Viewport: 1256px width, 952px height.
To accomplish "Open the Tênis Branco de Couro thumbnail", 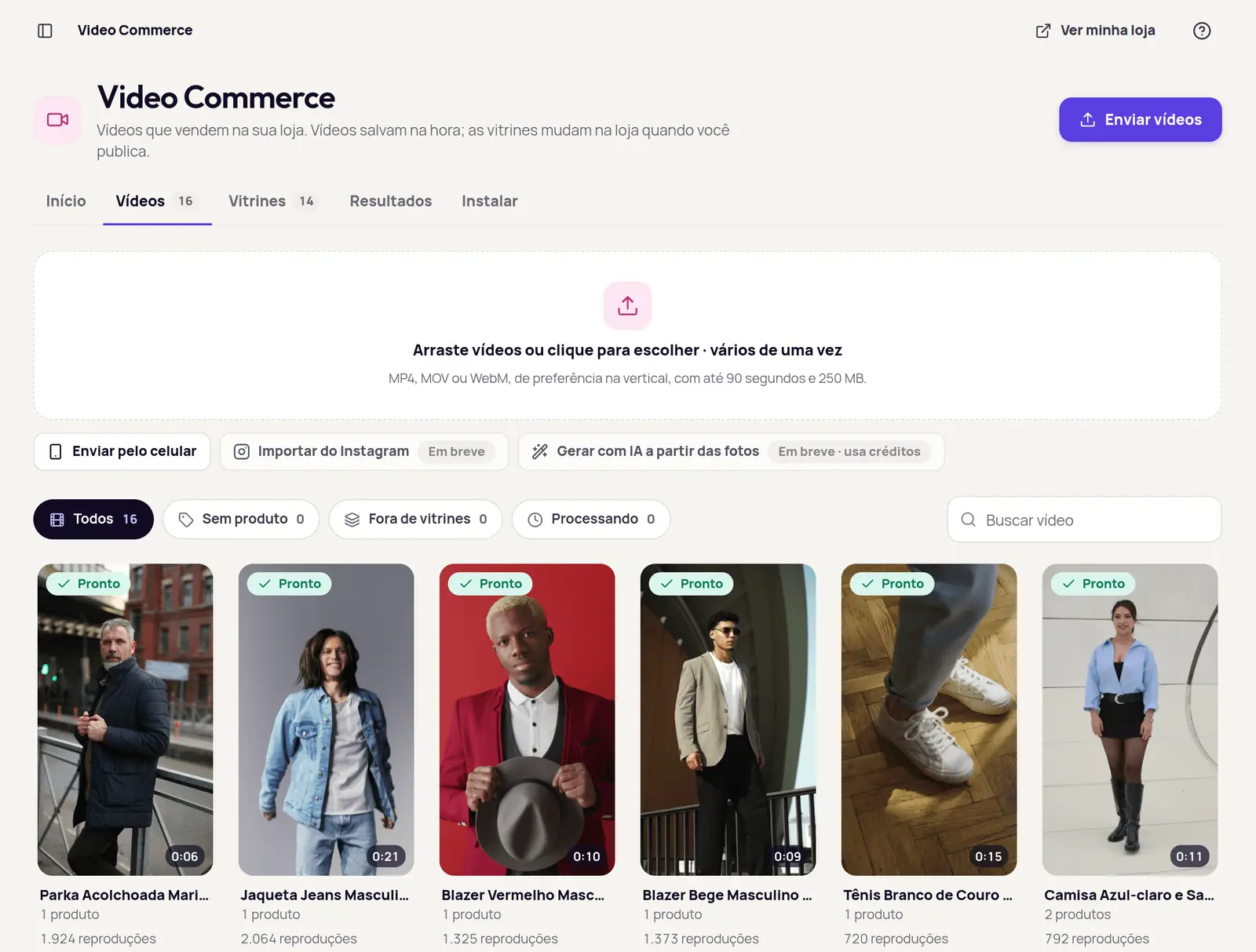I will [929, 720].
